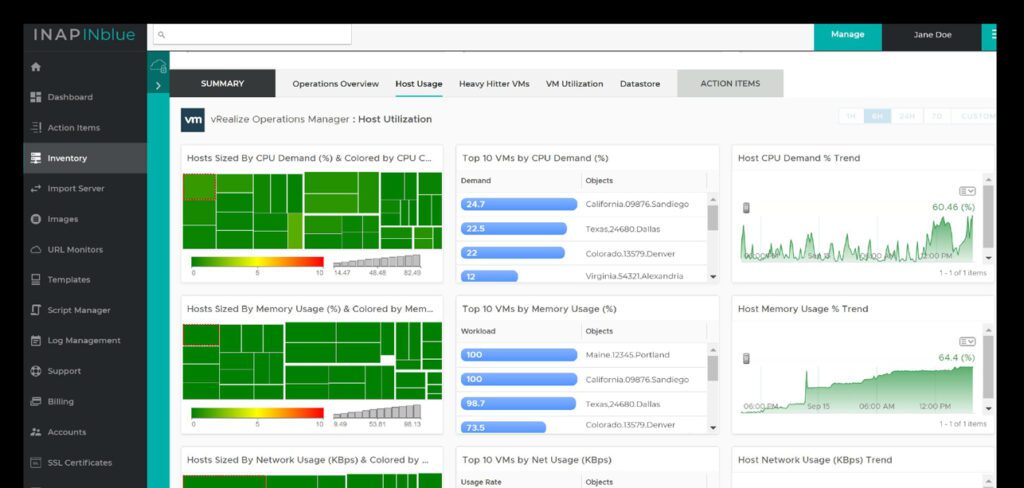Open Log Management
This screenshot has width=1024, height=488.
(85, 340)
